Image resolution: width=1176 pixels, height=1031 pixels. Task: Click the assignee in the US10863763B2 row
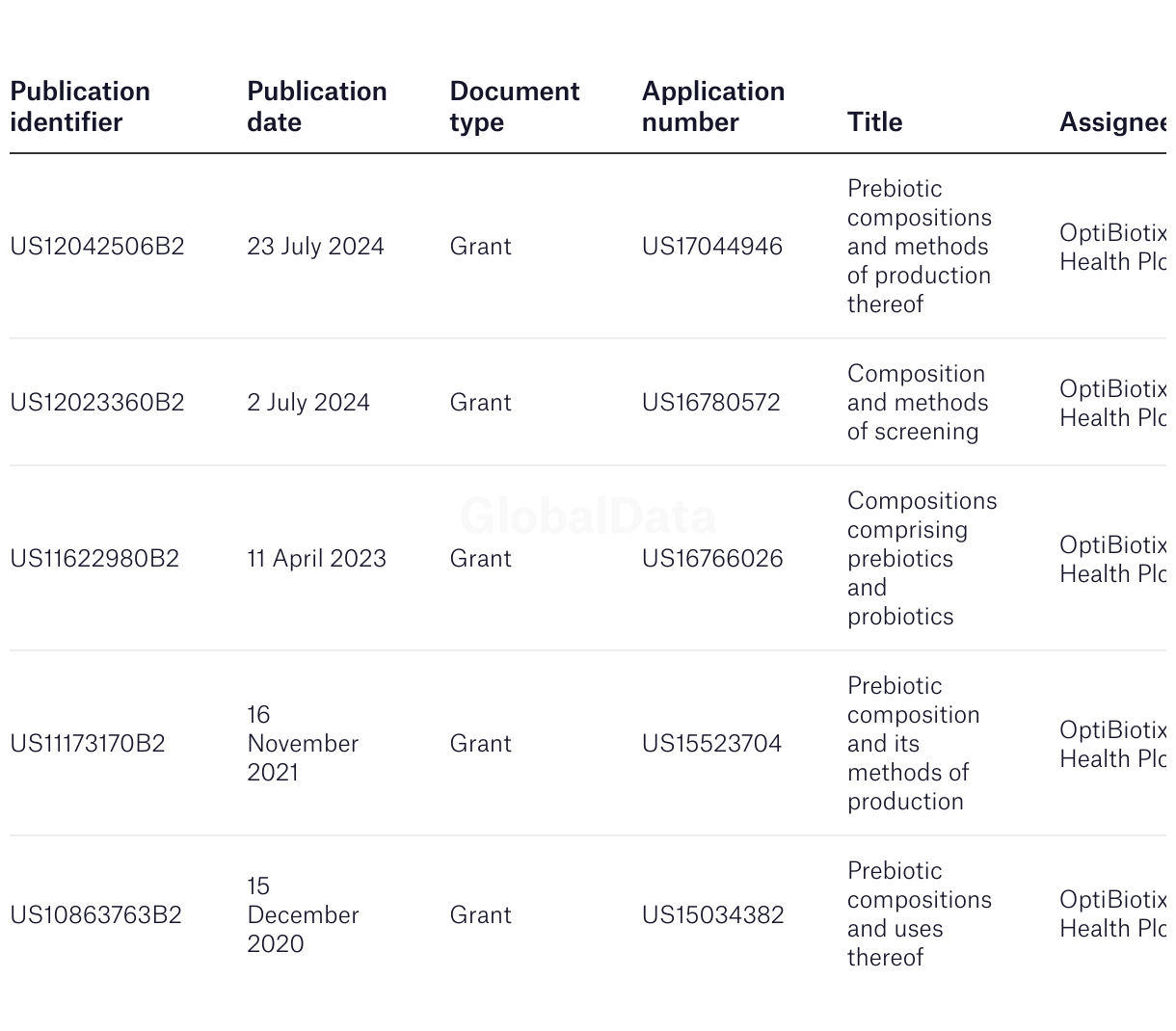[x=1112, y=914]
